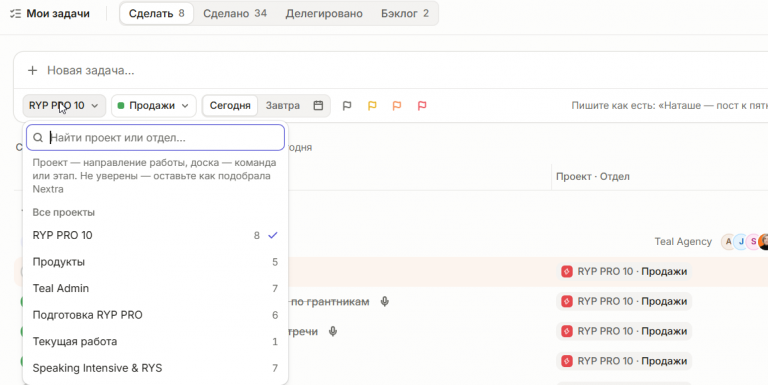Click the Teal Agency label
The height and width of the screenshot is (385, 768).
click(683, 241)
